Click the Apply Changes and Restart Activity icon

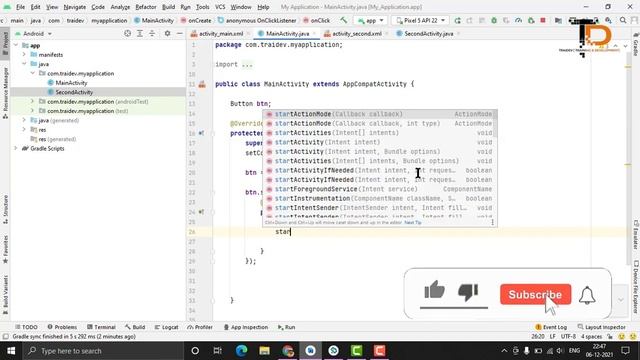click(x=469, y=20)
